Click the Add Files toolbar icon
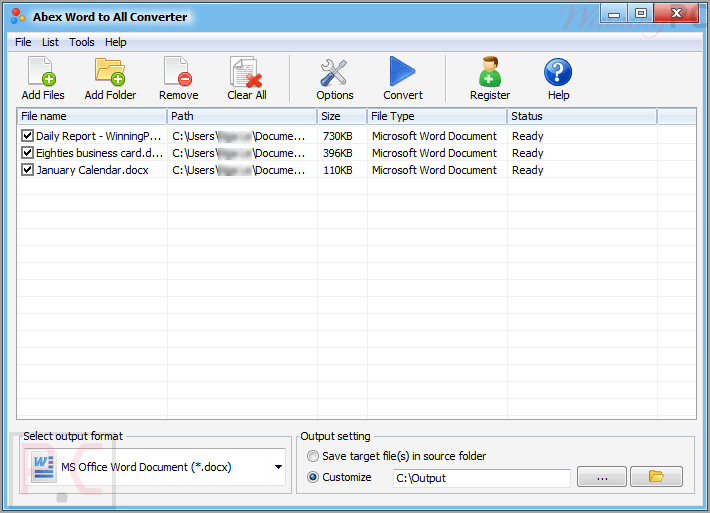The image size is (710, 513). tap(42, 72)
